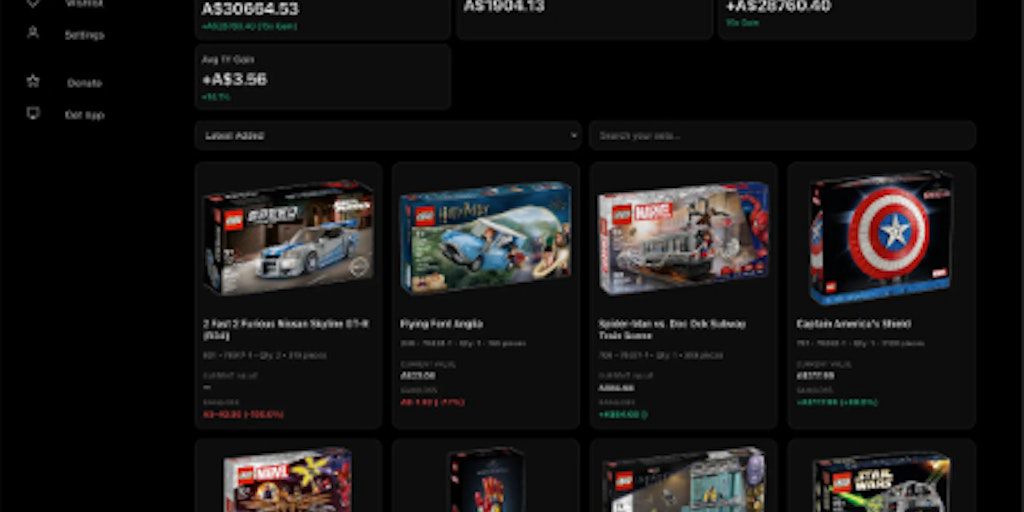
Task: Open the Get App sidebar entry
Action: (x=84, y=115)
